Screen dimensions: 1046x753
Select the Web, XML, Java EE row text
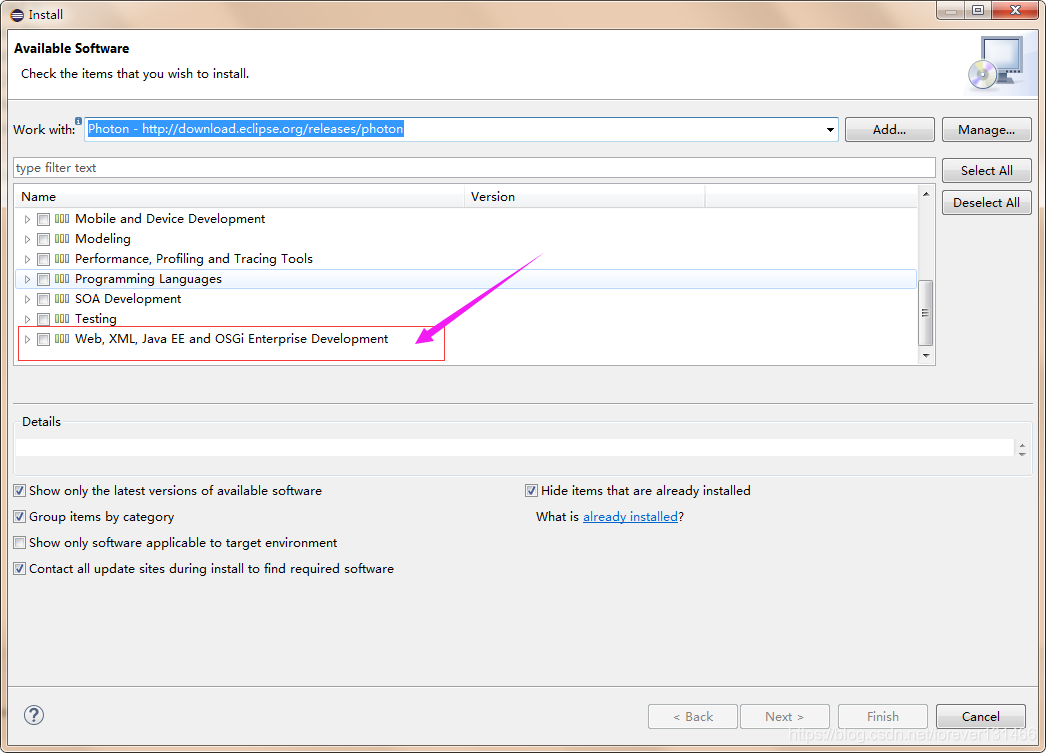[x=231, y=339]
